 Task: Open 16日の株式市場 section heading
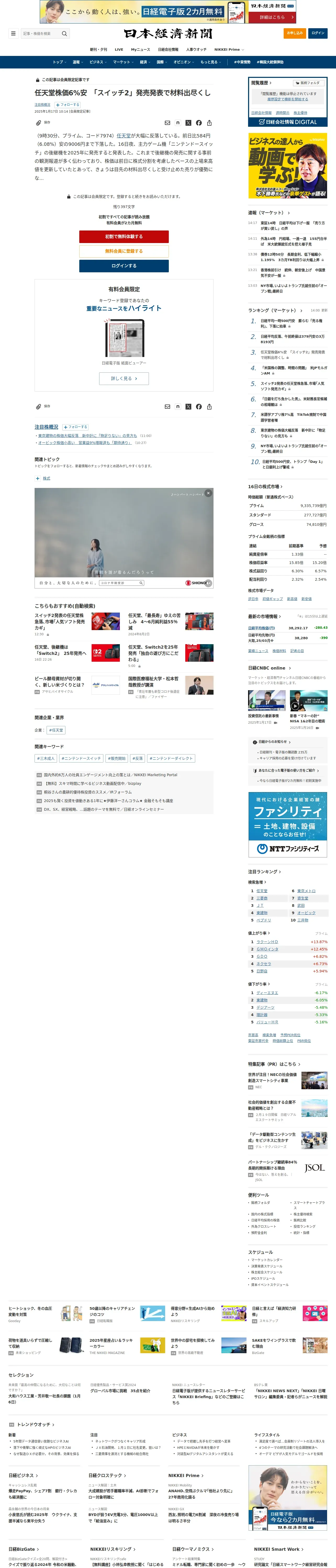point(265,486)
